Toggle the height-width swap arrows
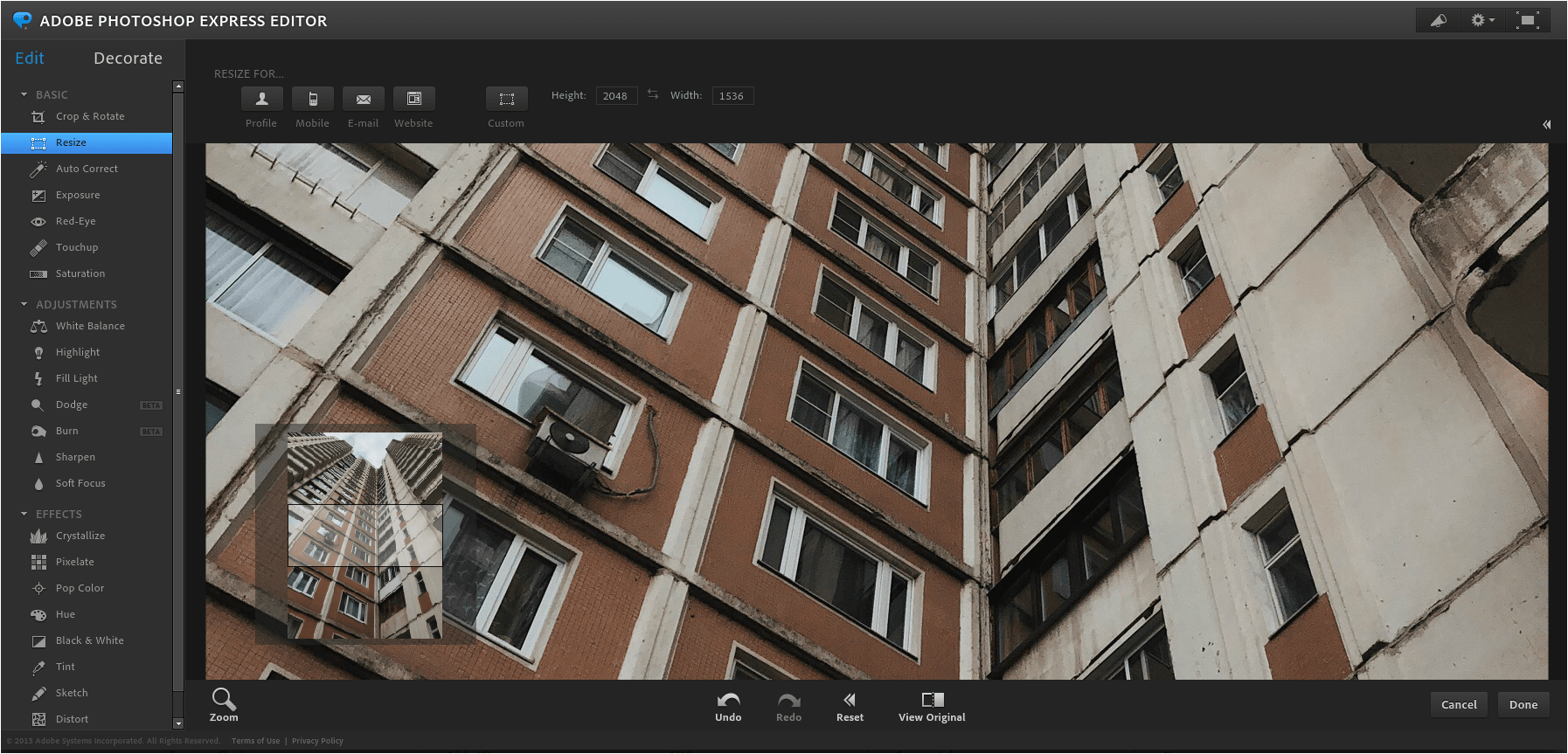1568x754 pixels. pos(653,94)
